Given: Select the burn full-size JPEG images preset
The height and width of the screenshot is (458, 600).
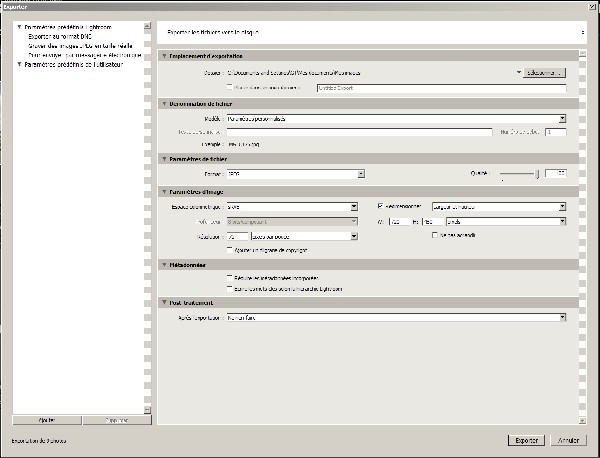Looking at the screenshot, I should coord(80,46).
